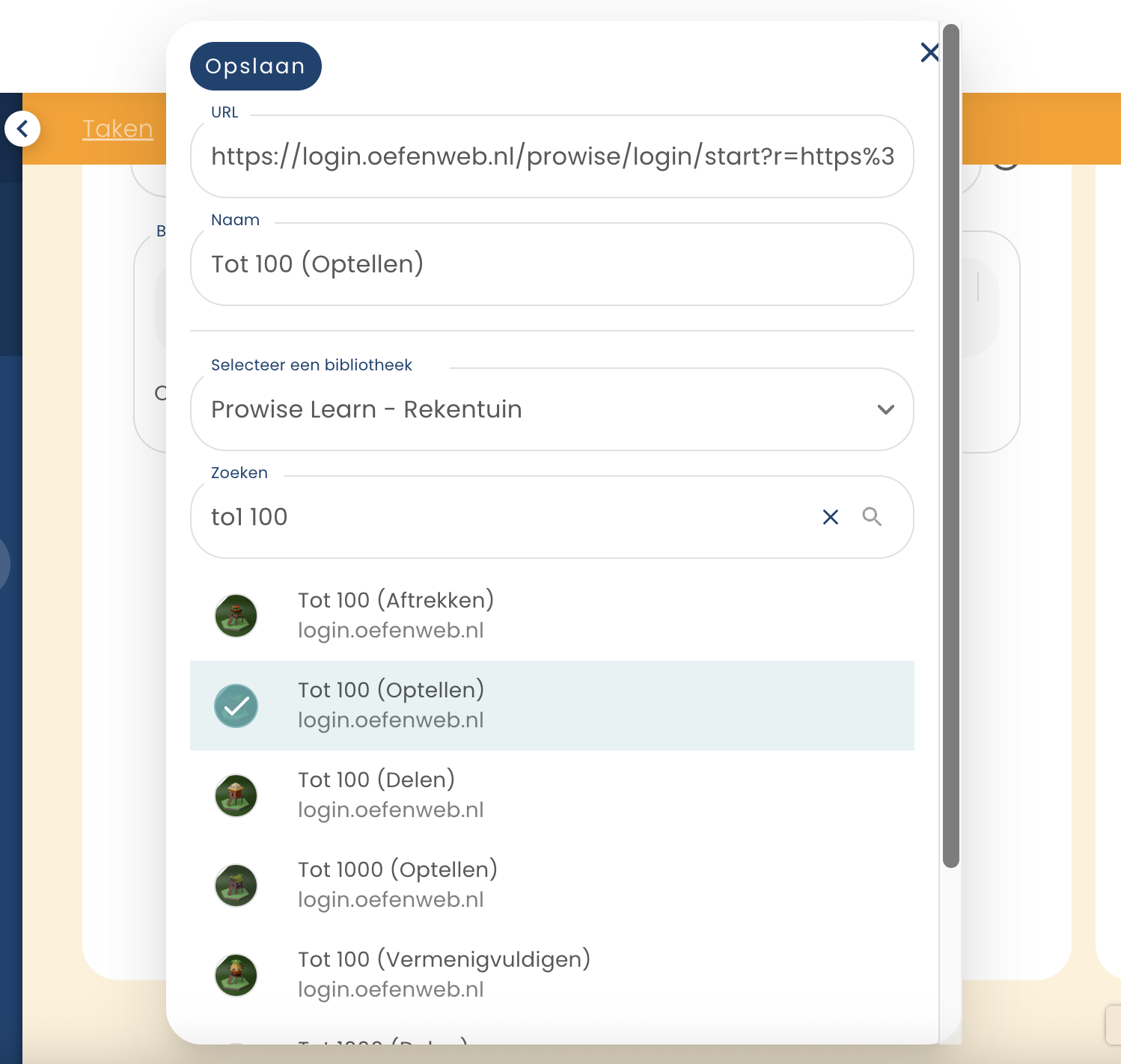
Task: Close the dialog with the X icon
Action: coord(929,52)
